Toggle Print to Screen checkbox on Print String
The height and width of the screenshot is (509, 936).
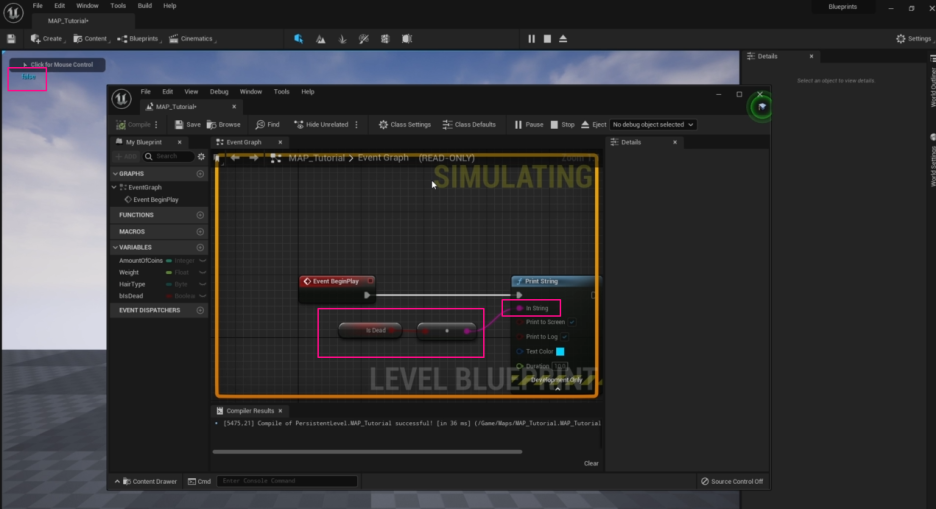(x=572, y=322)
